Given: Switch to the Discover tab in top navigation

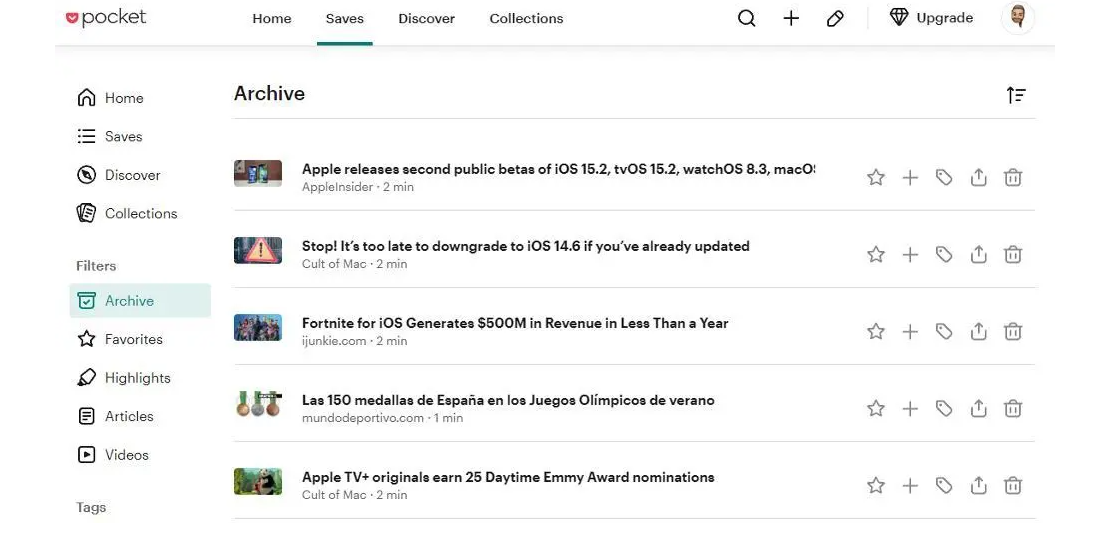Looking at the screenshot, I should click(426, 18).
